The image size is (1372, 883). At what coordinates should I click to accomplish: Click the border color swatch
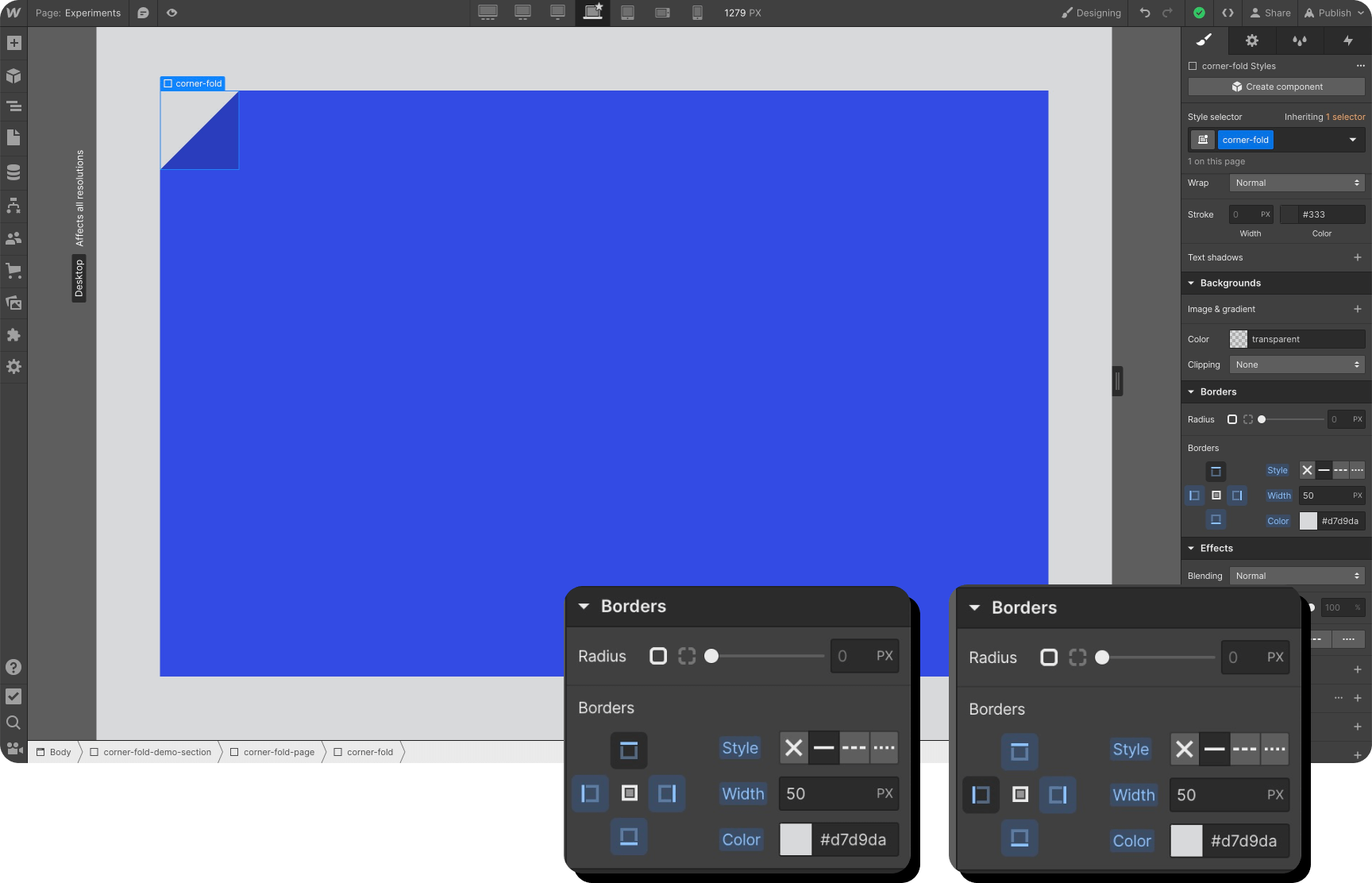[x=1309, y=521]
